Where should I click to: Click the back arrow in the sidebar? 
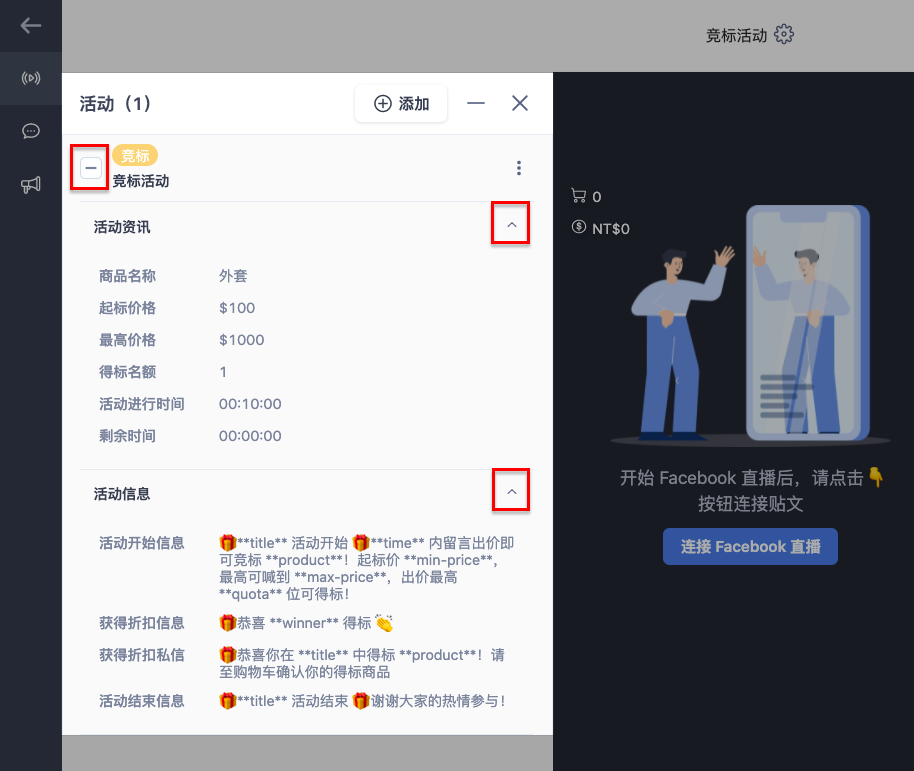coord(30,26)
